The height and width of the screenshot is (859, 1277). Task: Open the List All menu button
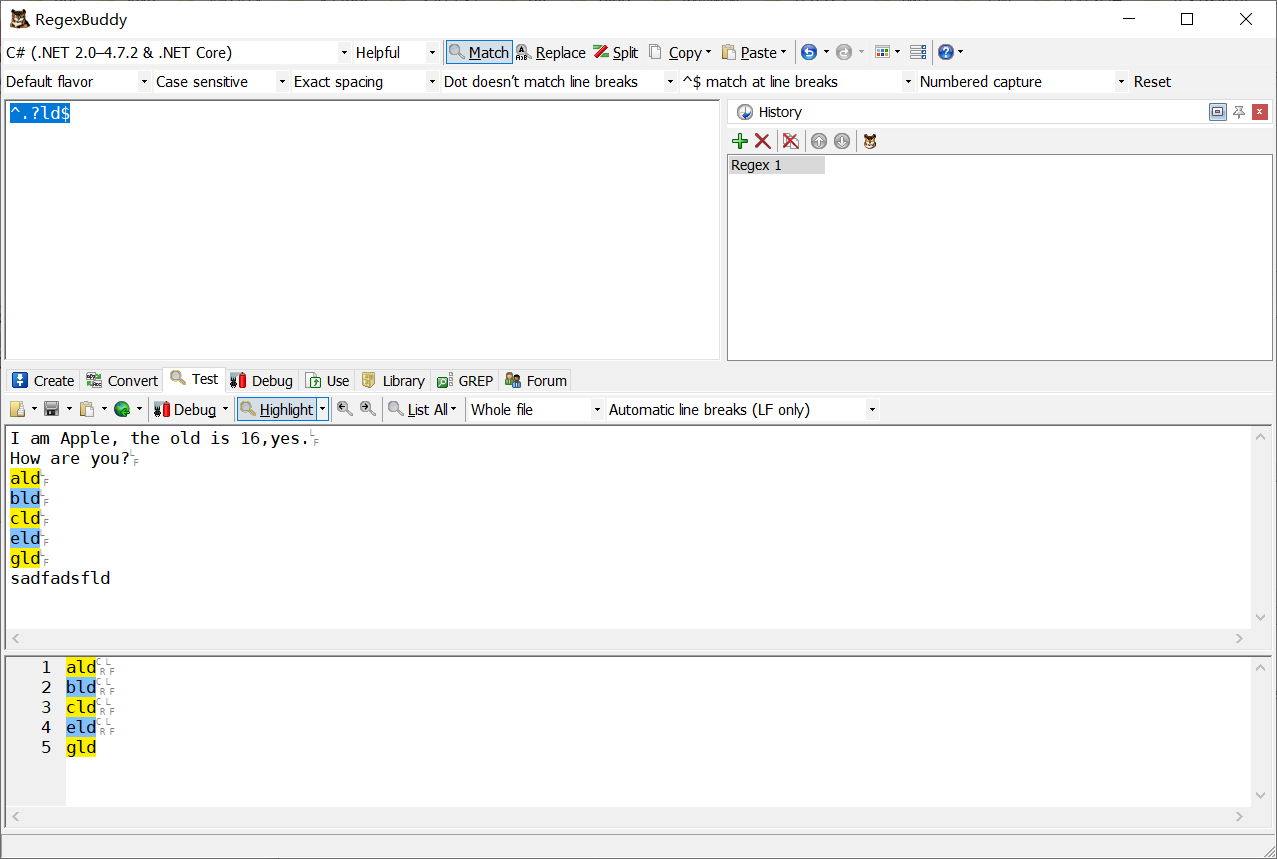click(423, 409)
